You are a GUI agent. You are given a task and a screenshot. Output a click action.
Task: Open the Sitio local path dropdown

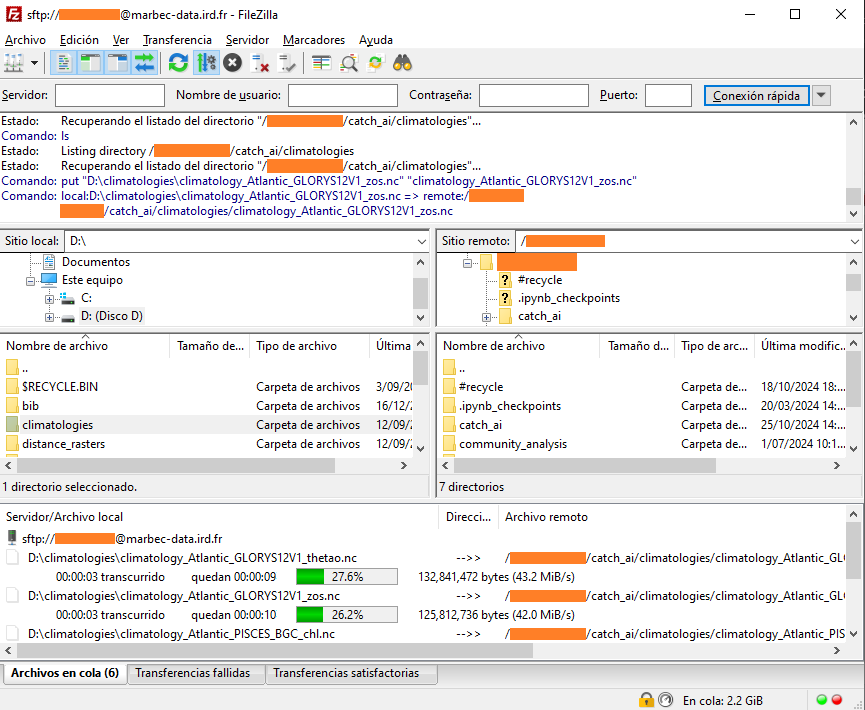tap(420, 241)
